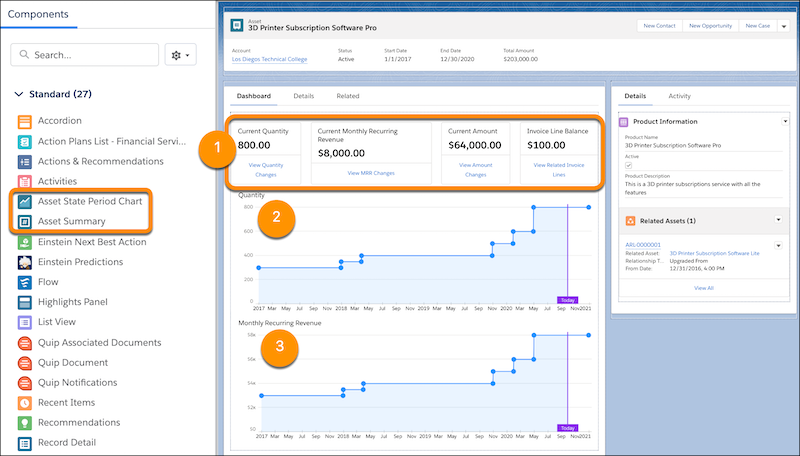800x456 pixels.
Task: Click the Today marker on Monthly Recurring Revenue chart
Action: point(567,428)
